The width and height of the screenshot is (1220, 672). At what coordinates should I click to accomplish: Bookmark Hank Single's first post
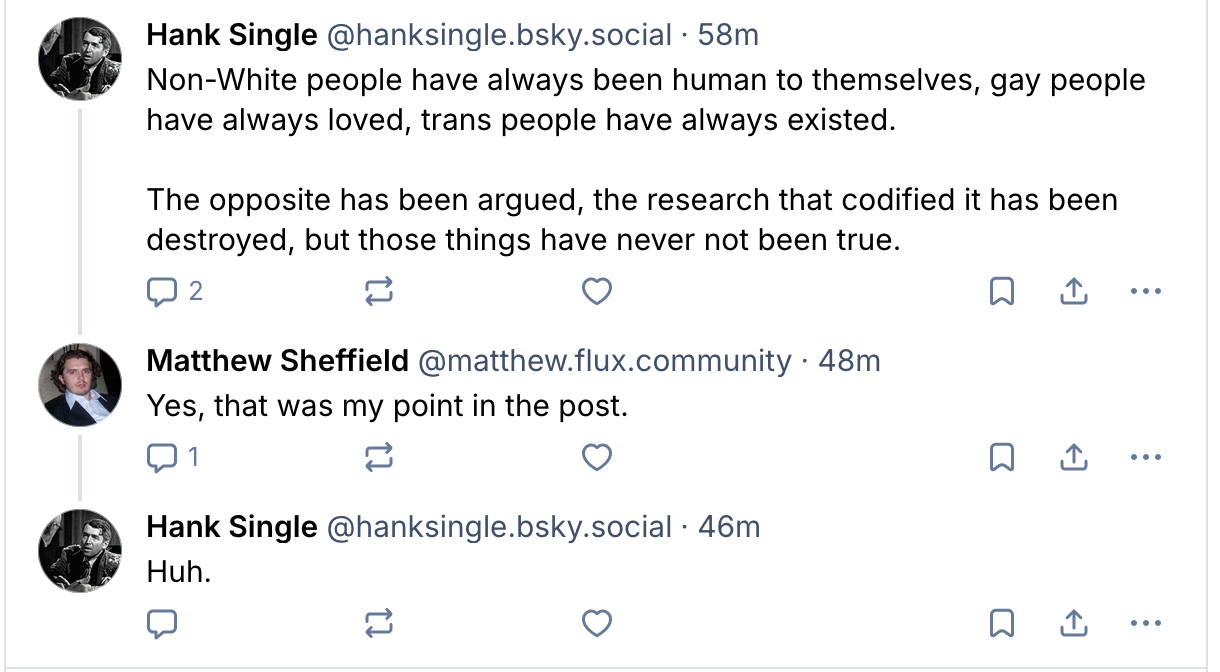[1002, 291]
